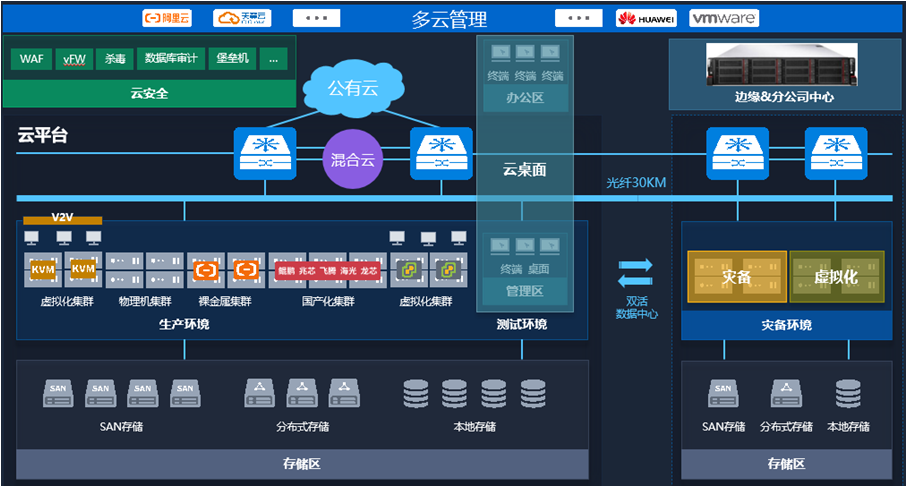
Task: Open the 数据库审计 module
Action: click(x=171, y=59)
